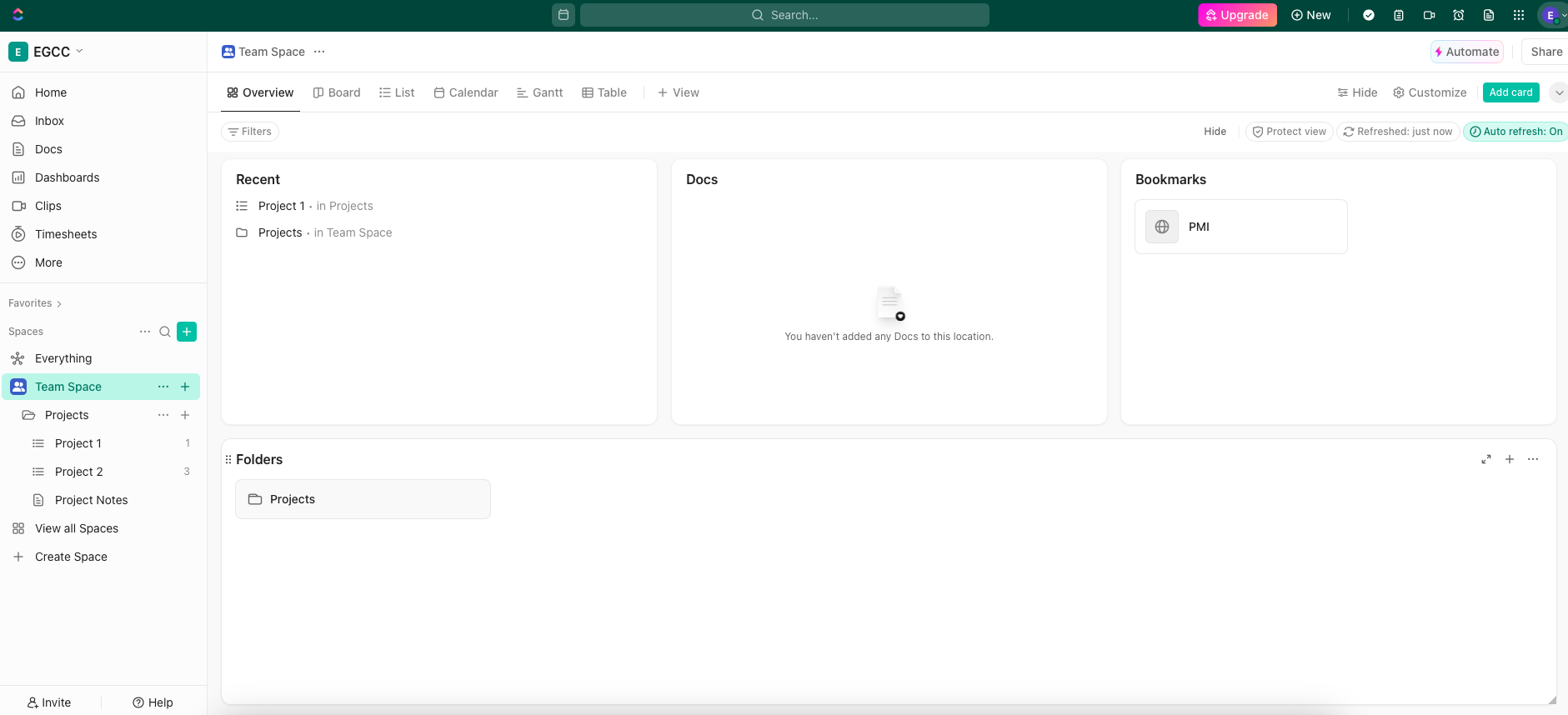Image resolution: width=1568 pixels, height=715 pixels.
Task: Open the docs page icon in the top bar
Action: (1489, 15)
